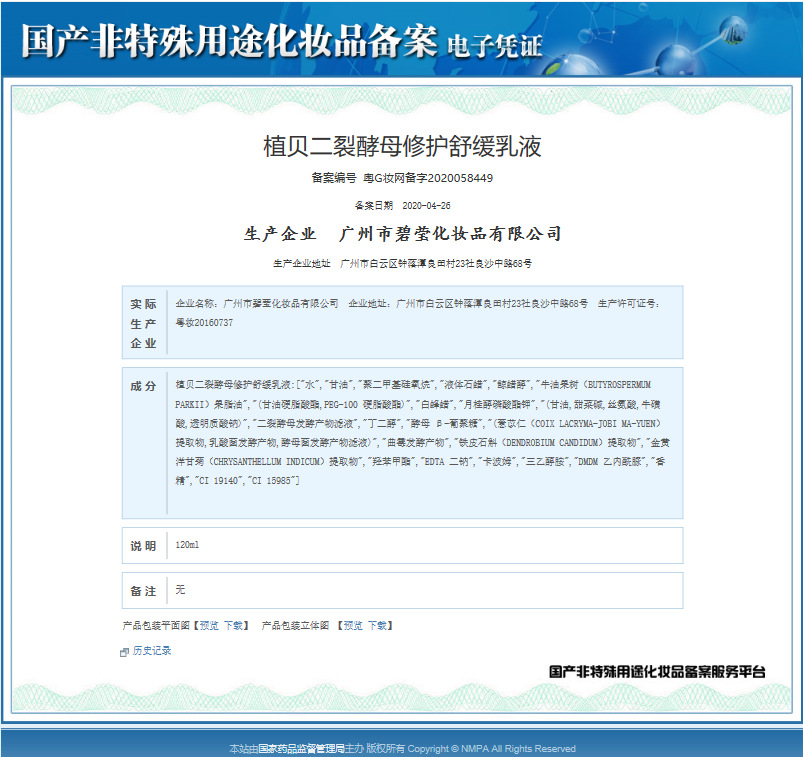Click the 历史记录 pop-out icon
The height and width of the screenshot is (757, 803).
coord(124,652)
